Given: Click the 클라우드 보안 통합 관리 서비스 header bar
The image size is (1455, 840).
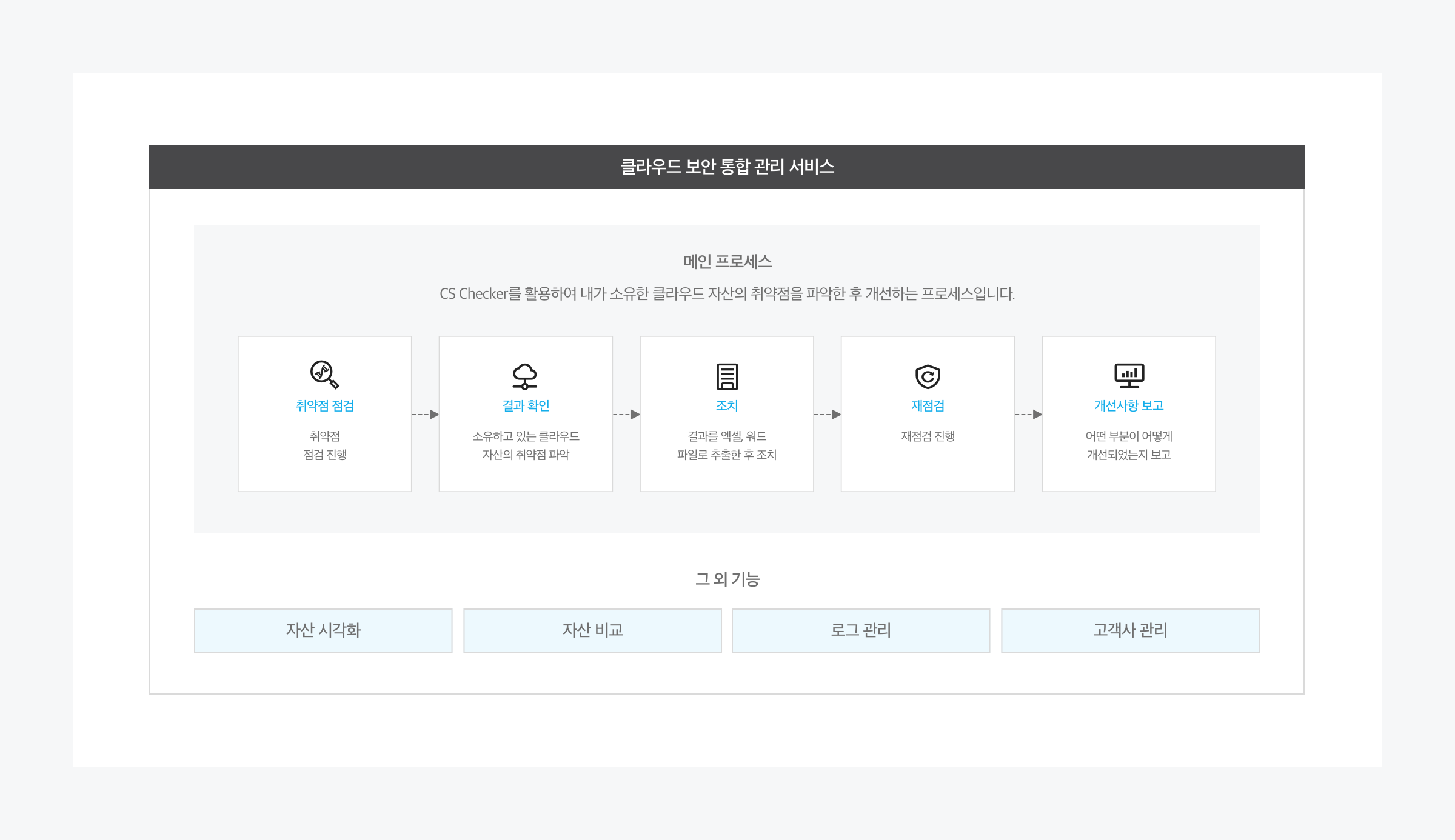Looking at the screenshot, I should tap(727, 167).
